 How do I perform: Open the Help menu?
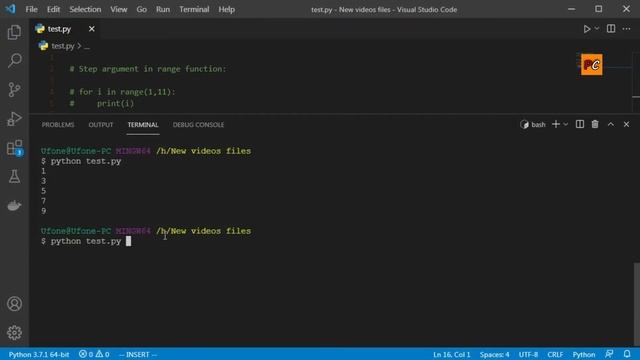coord(227,9)
